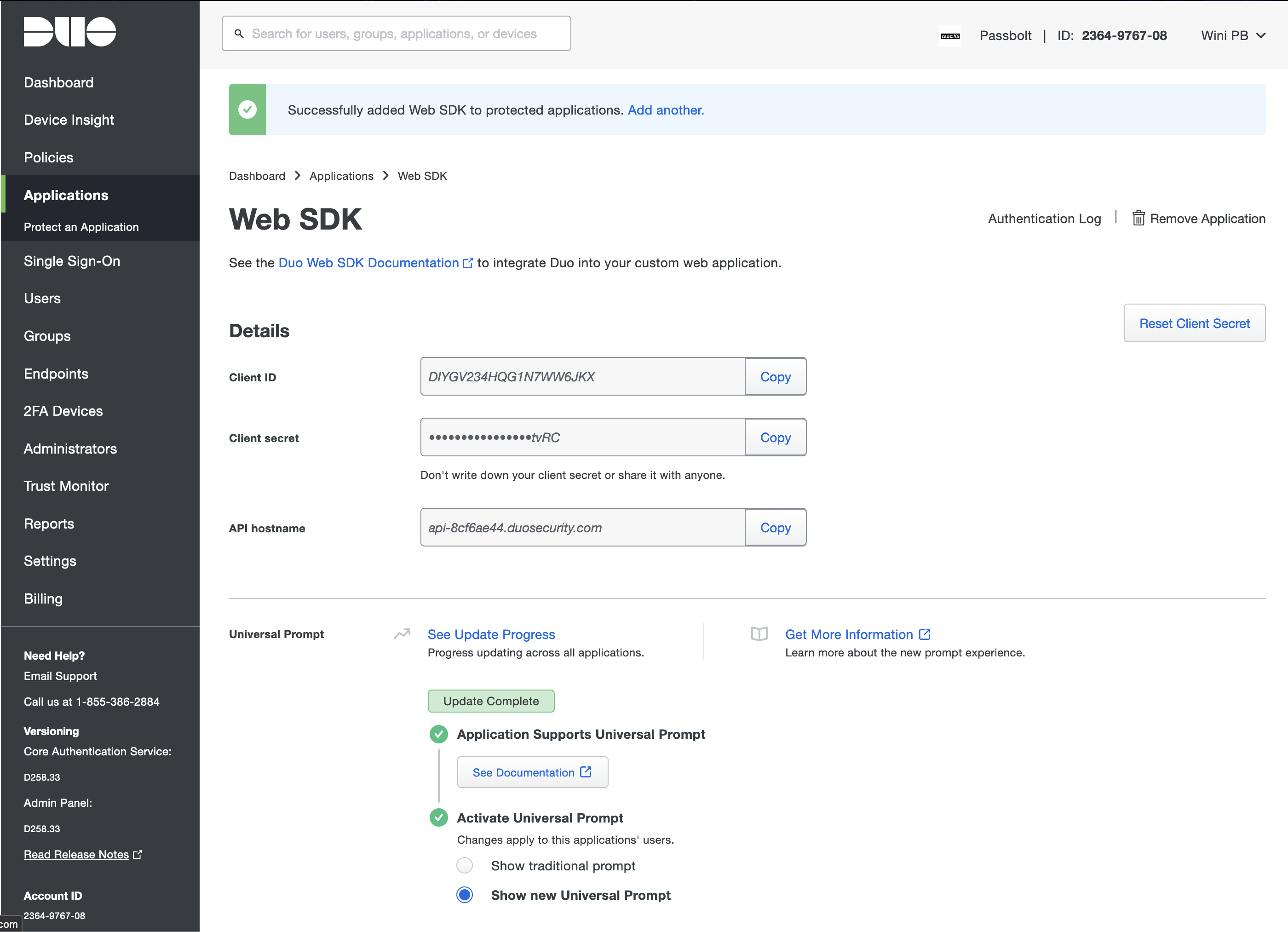Viewport: 1288px width, 932px height.
Task: Click the book icon near Get More Information
Action: pos(759,634)
